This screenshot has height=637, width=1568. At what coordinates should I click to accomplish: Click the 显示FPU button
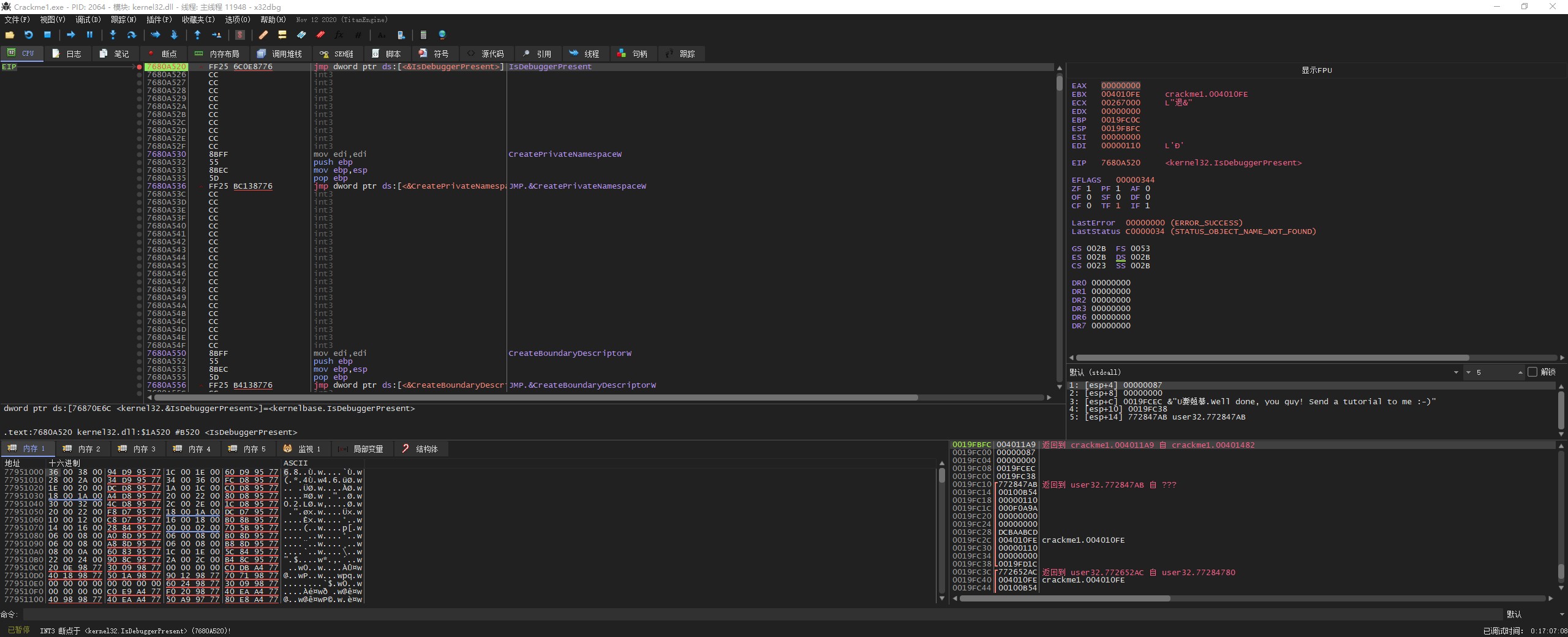(1316, 70)
